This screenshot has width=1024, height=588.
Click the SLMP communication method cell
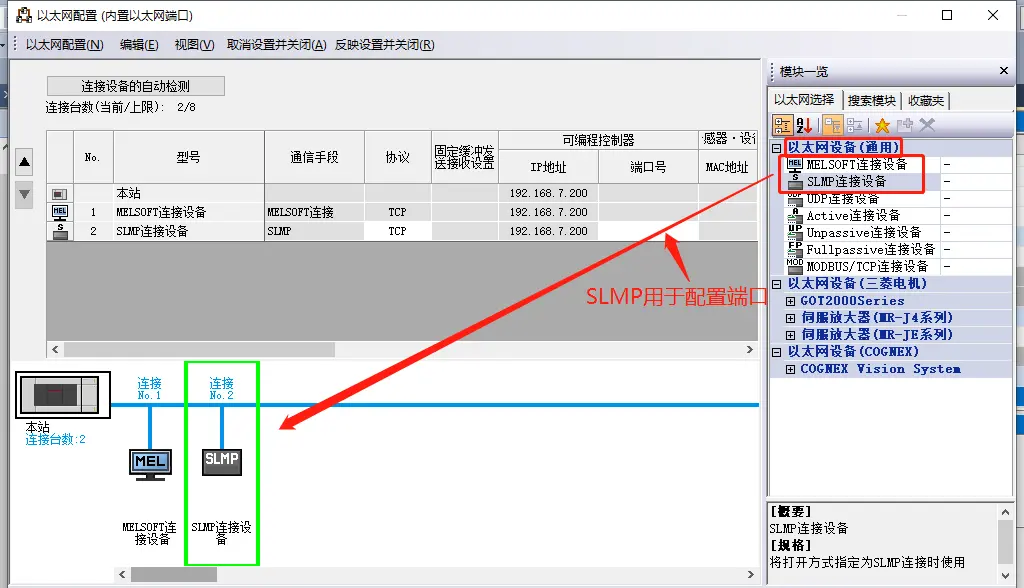315,231
